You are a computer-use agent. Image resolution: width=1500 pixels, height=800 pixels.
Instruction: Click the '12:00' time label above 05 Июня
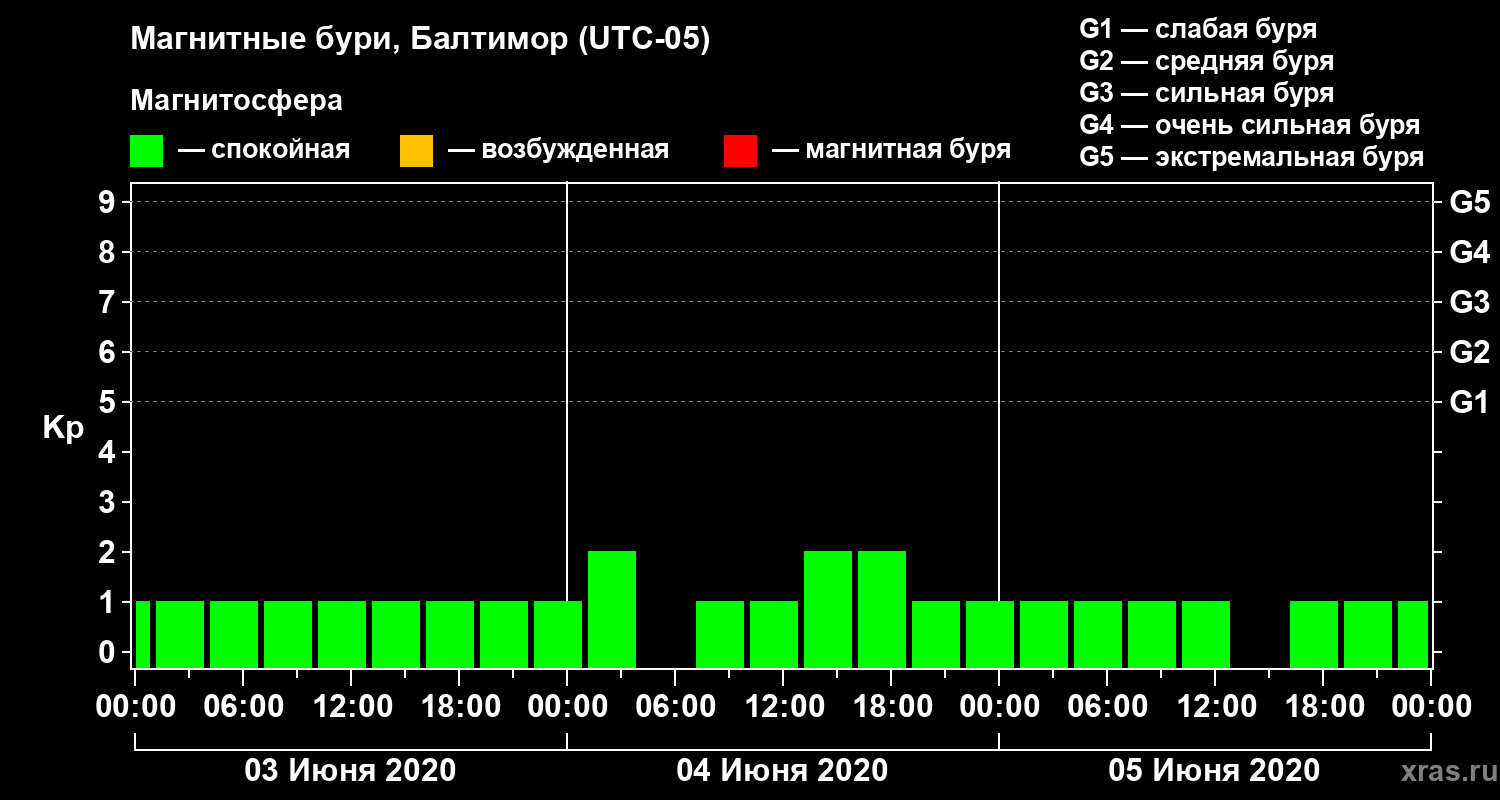1215,706
